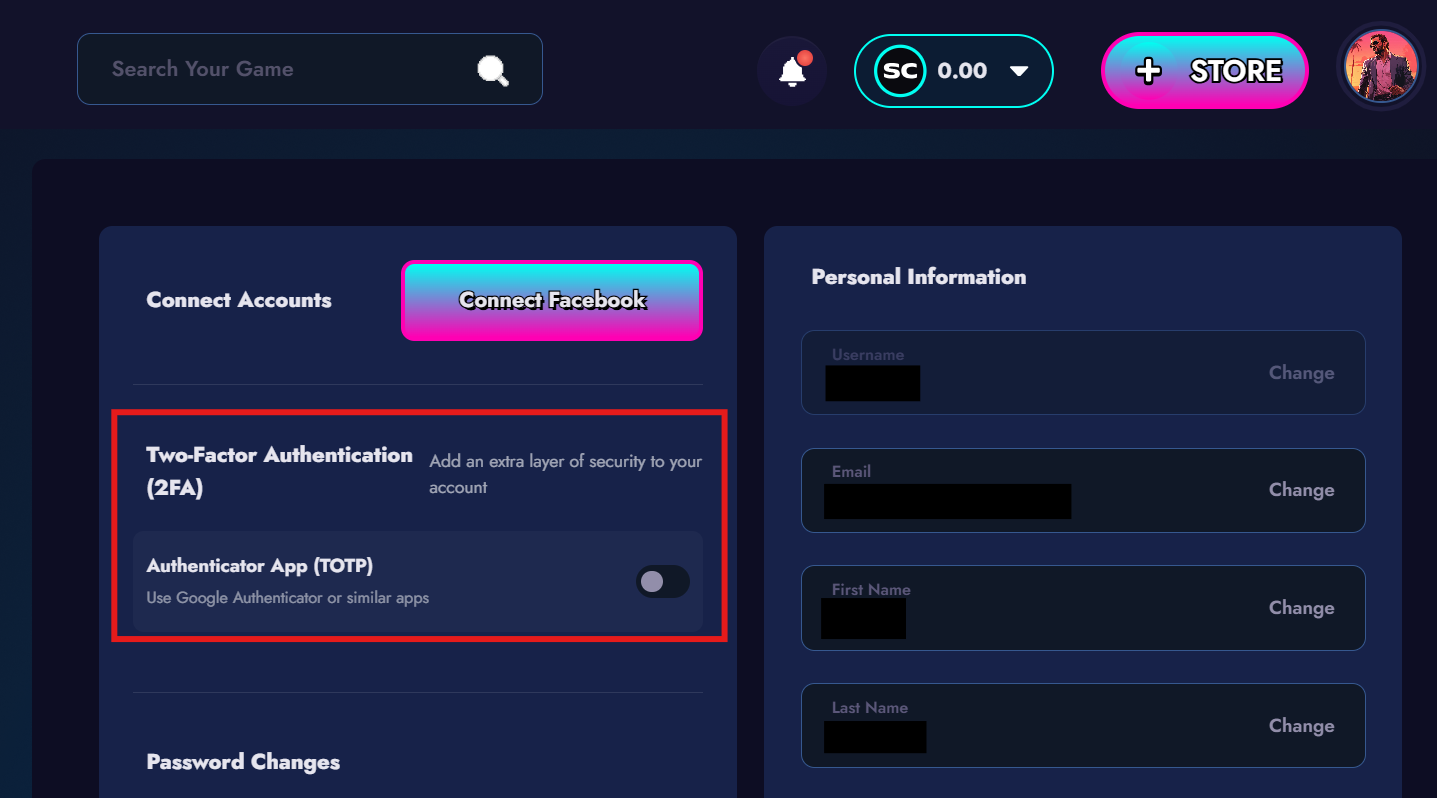Open the STORE button

tap(1234, 71)
